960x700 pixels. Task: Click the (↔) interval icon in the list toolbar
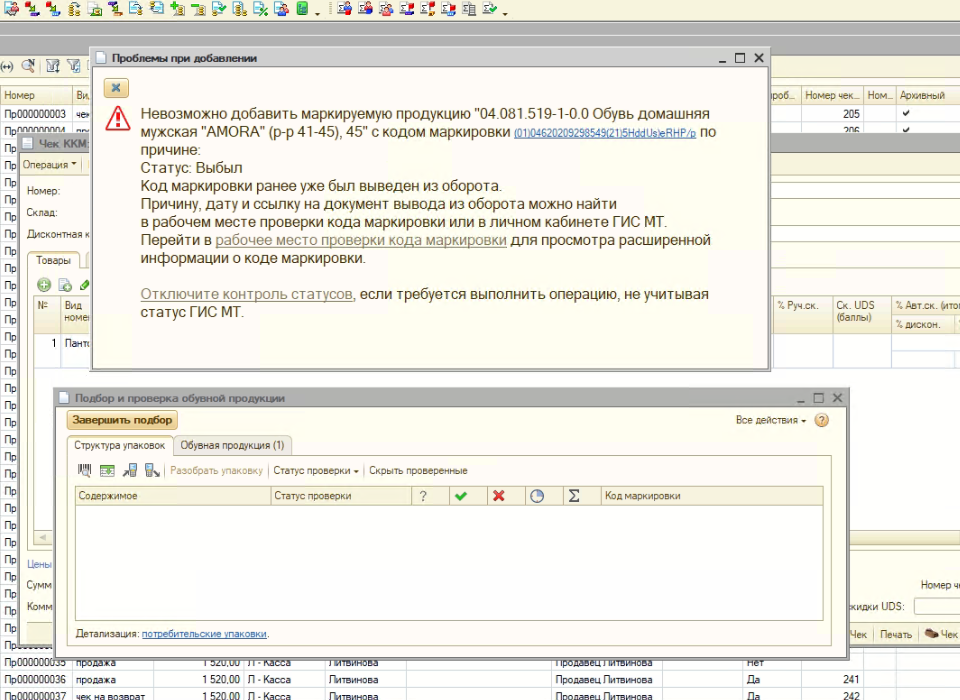coord(7,66)
